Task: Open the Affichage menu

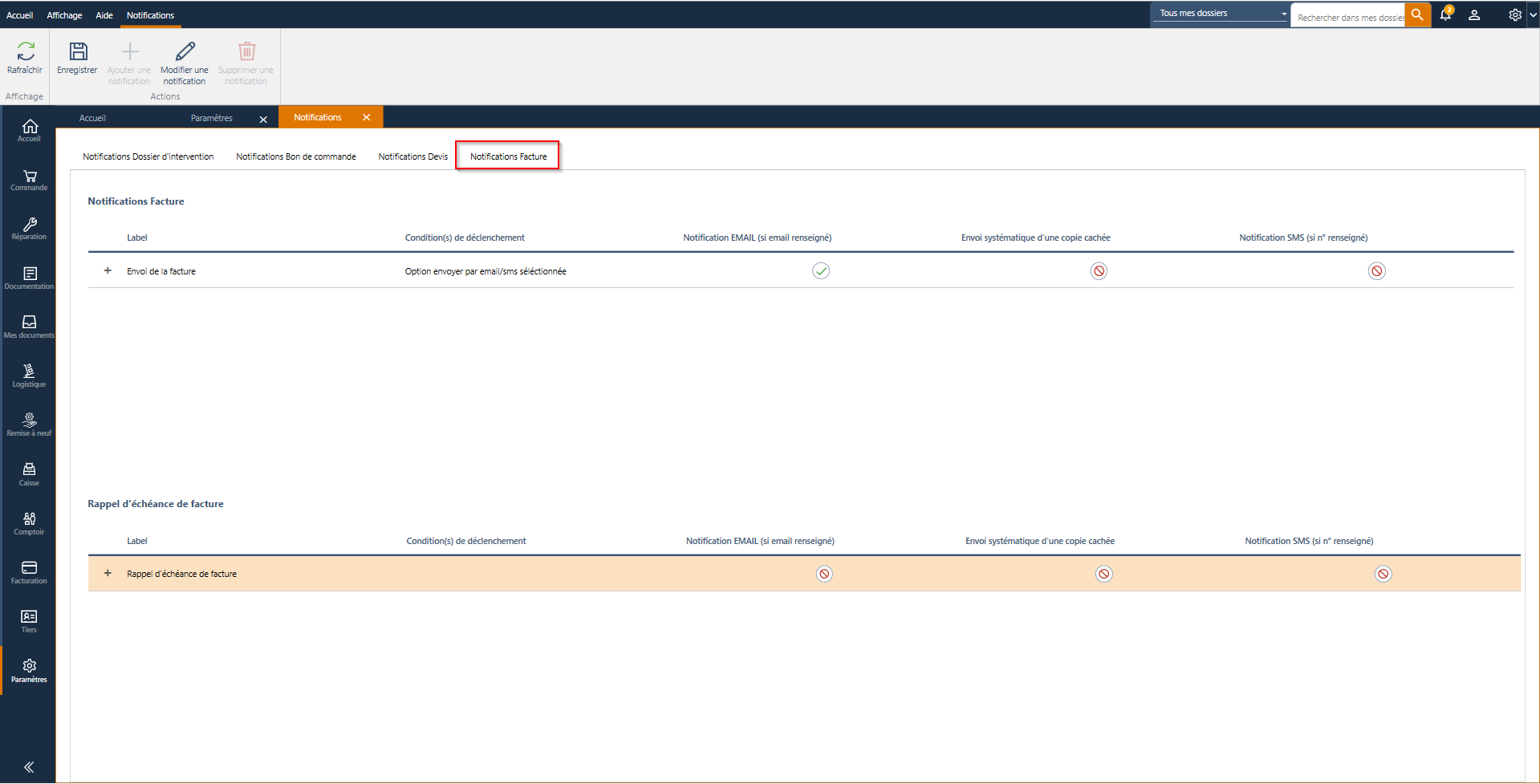Action: 64,15
